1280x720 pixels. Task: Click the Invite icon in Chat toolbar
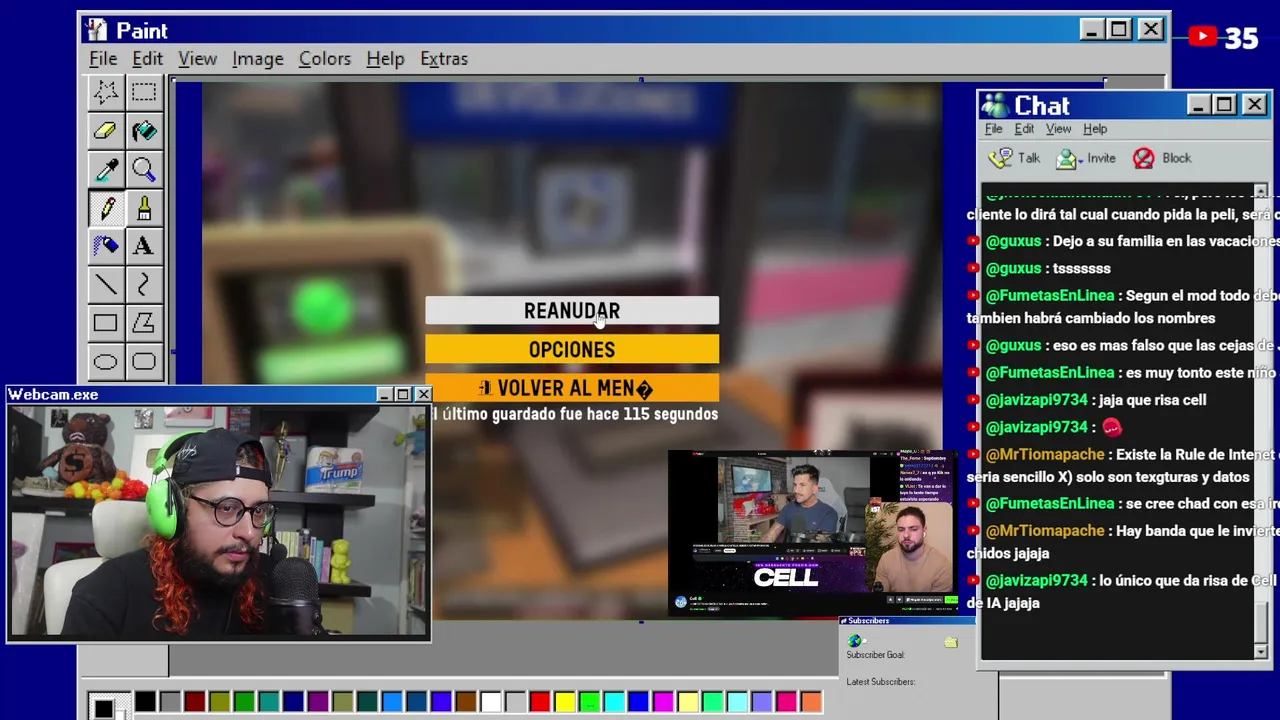tap(1067, 158)
